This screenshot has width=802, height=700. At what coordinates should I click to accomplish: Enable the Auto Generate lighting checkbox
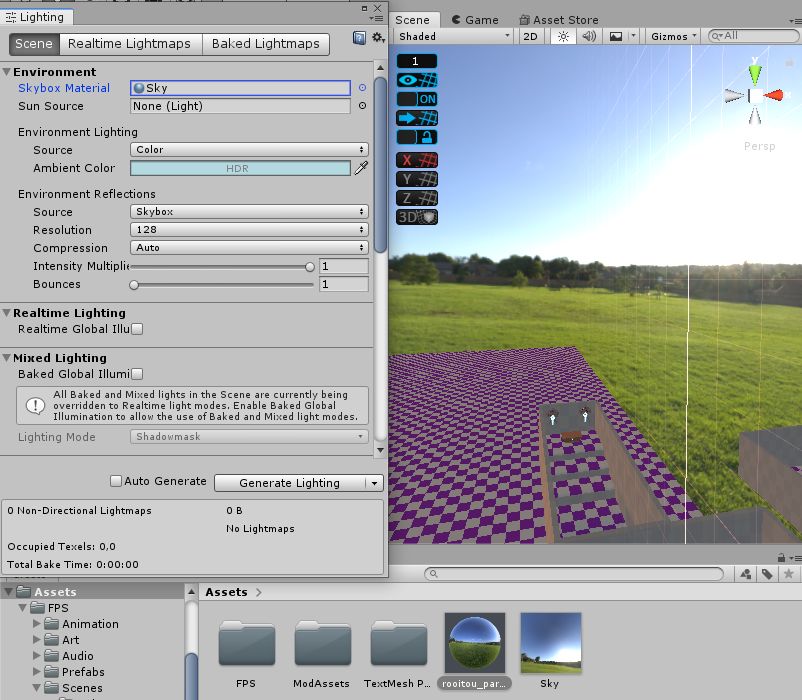click(x=116, y=482)
